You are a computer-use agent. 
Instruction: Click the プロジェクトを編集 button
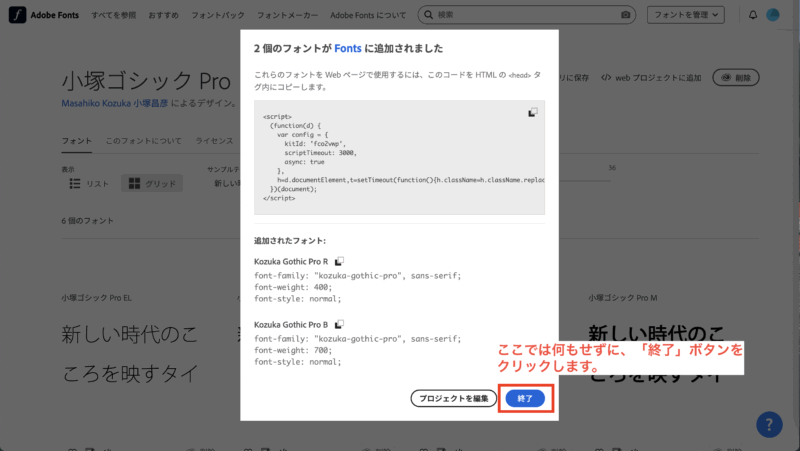click(x=454, y=398)
